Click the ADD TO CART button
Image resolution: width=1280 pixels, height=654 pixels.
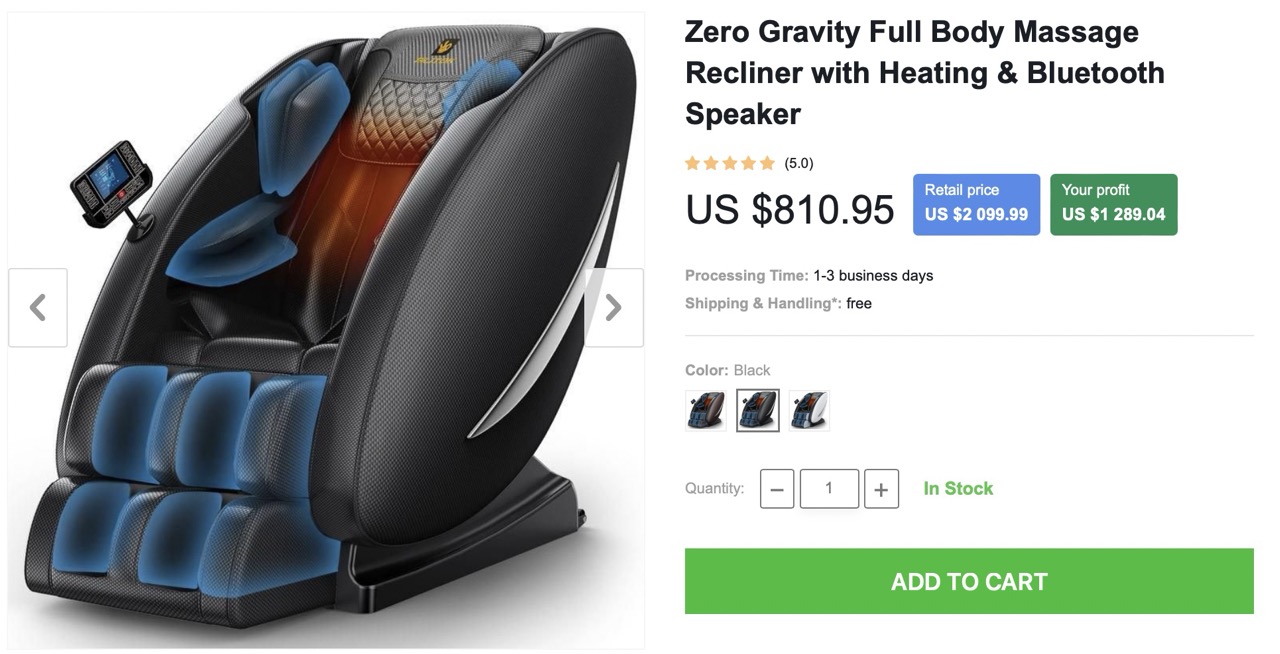point(969,581)
